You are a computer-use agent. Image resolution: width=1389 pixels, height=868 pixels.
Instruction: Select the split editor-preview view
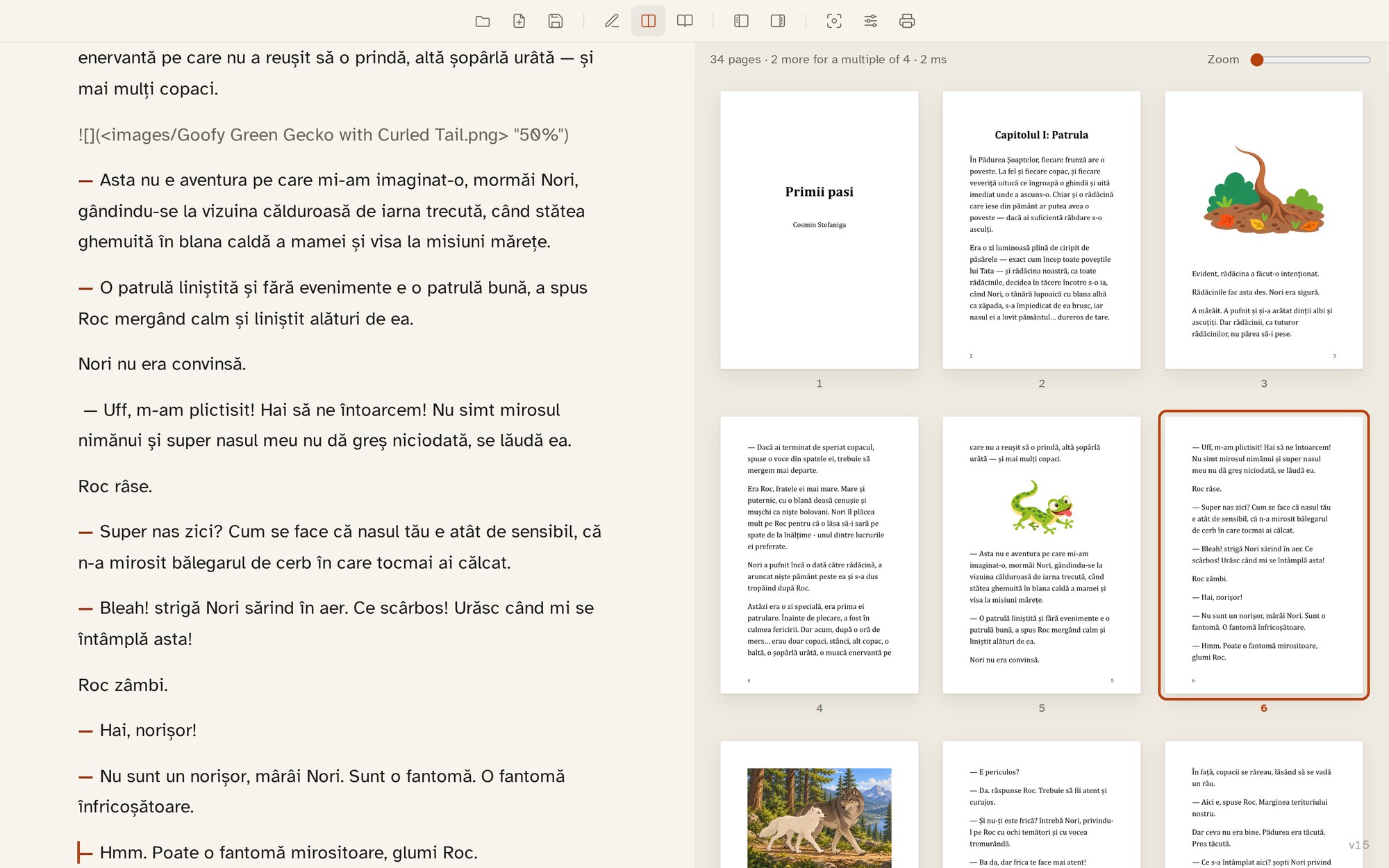(x=648, y=21)
